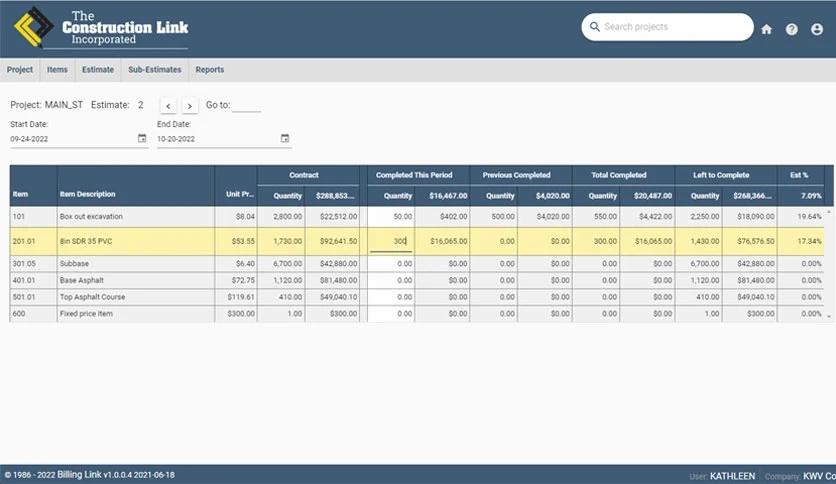The image size is (836, 484).
Task: Click table scrollbar down arrow
Action: coord(829,317)
